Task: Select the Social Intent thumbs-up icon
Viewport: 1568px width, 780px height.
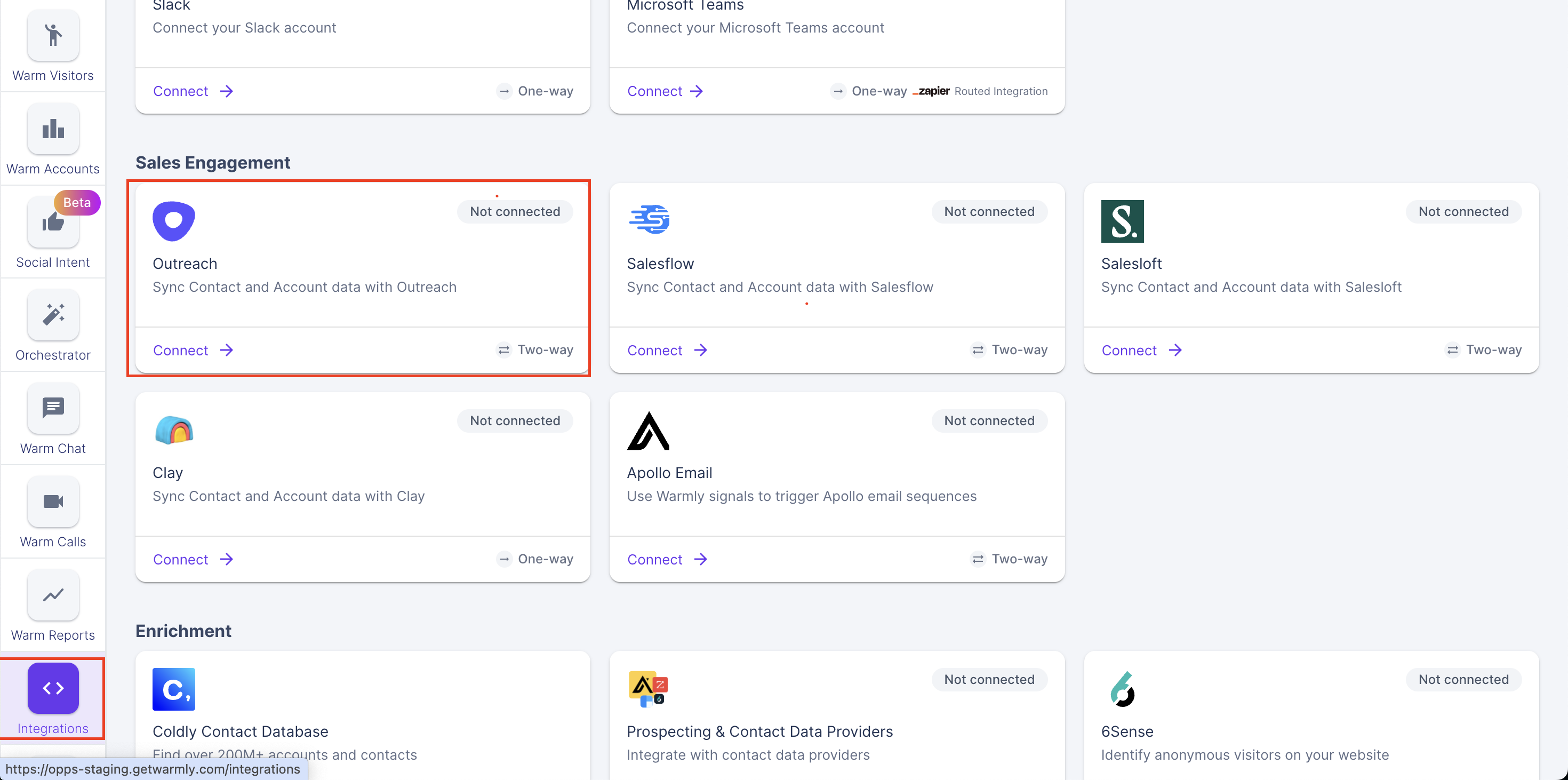Action: [x=53, y=222]
